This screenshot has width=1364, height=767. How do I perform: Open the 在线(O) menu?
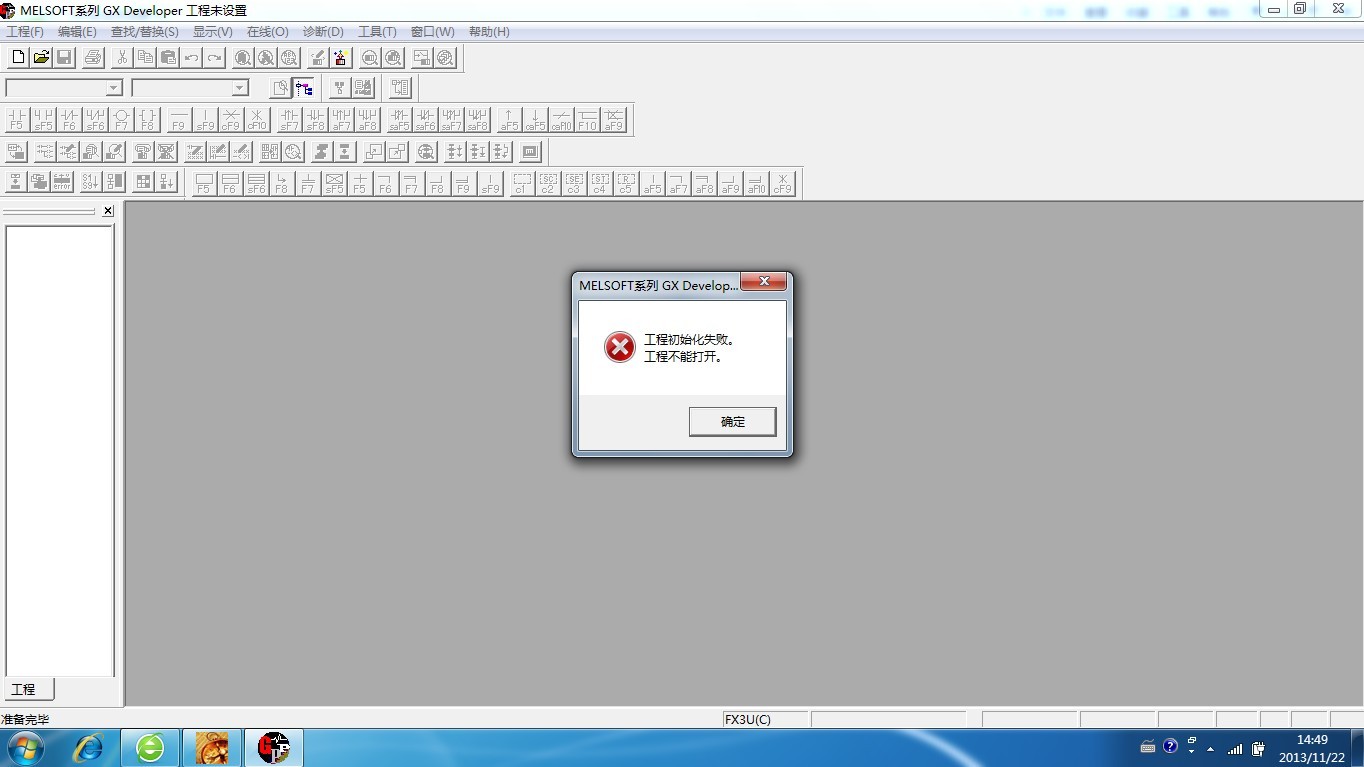(267, 32)
